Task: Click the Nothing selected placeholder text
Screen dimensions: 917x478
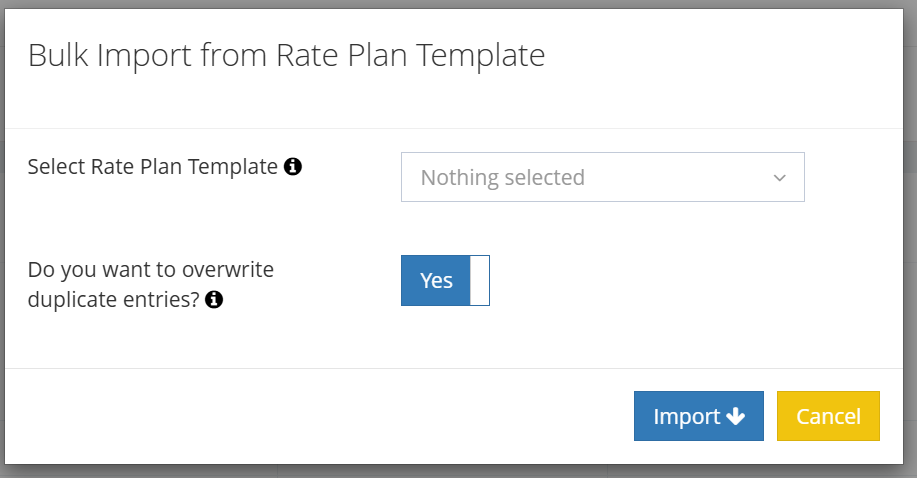Action: pyautogui.click(x=502, y=178)
